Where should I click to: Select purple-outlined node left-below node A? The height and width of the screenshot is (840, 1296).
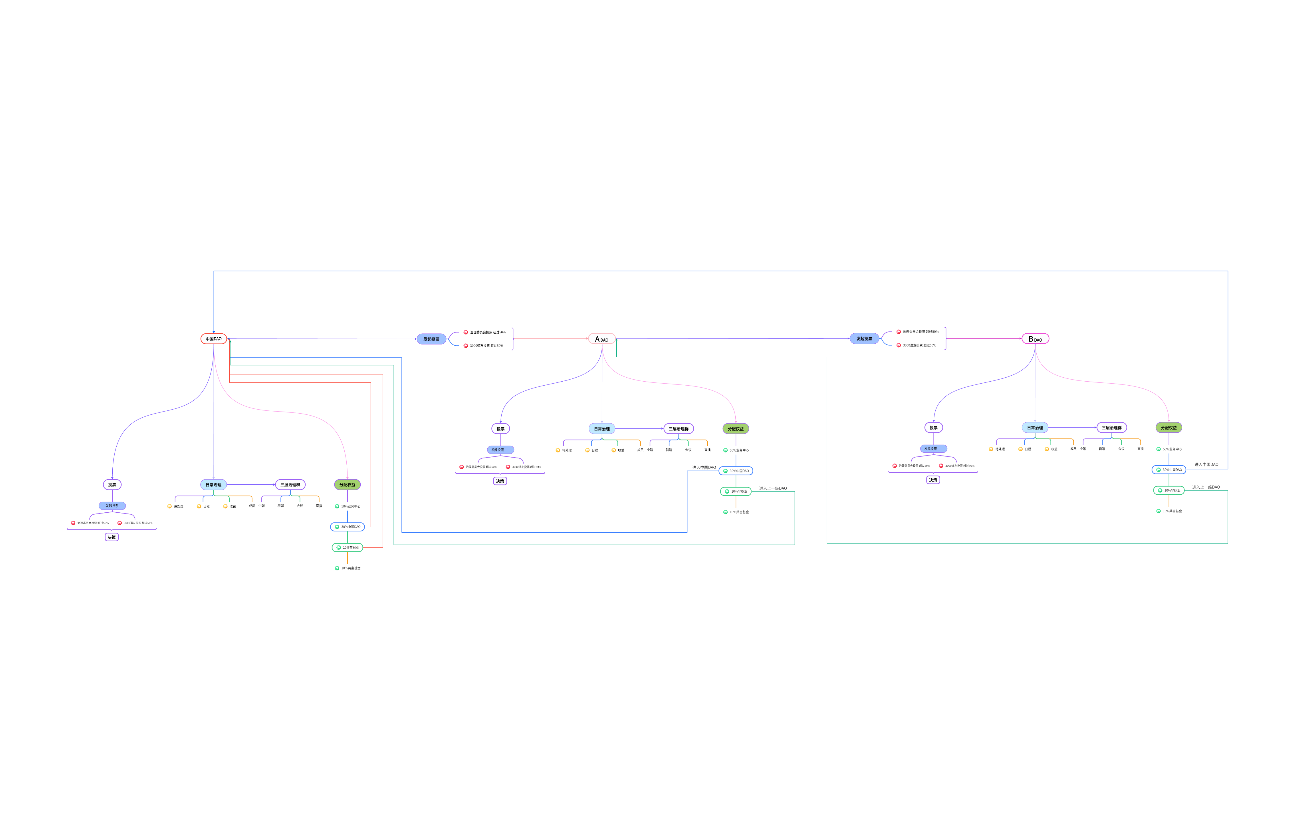pyautogui.click(x=500, y=428)
